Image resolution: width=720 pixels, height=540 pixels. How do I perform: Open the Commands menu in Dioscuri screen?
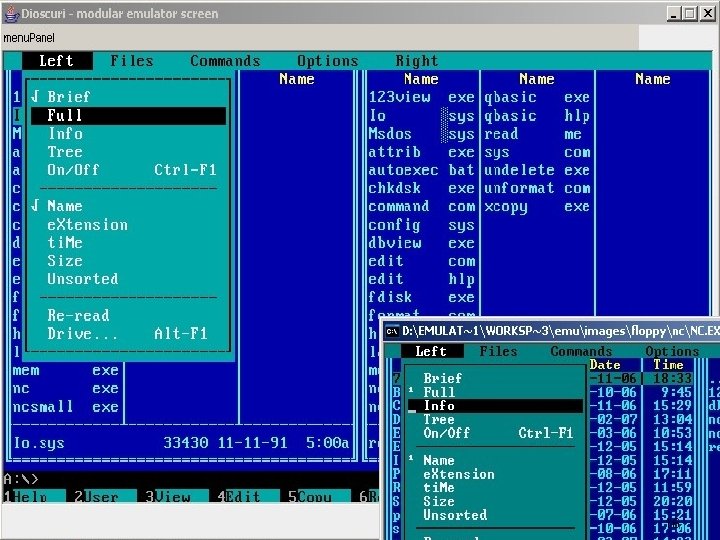(225, 61)
